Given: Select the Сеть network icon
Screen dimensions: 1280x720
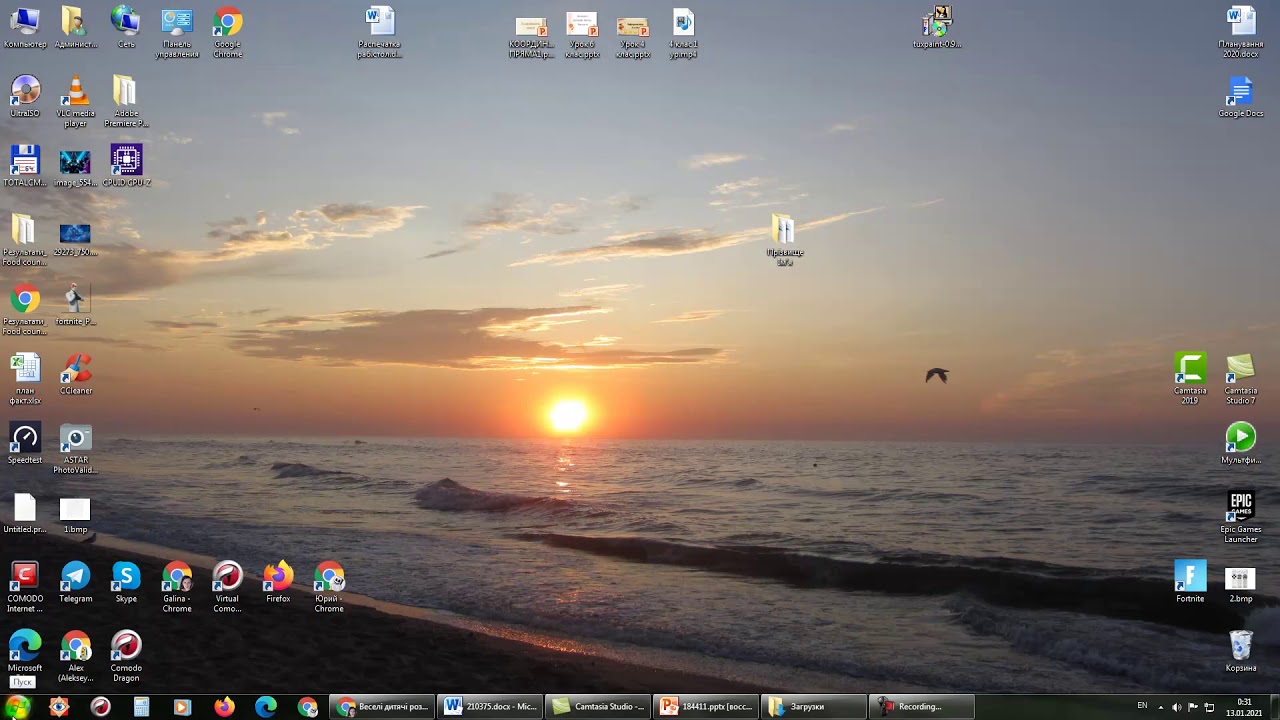Looking at the screenshot, I should coord(126,28).
